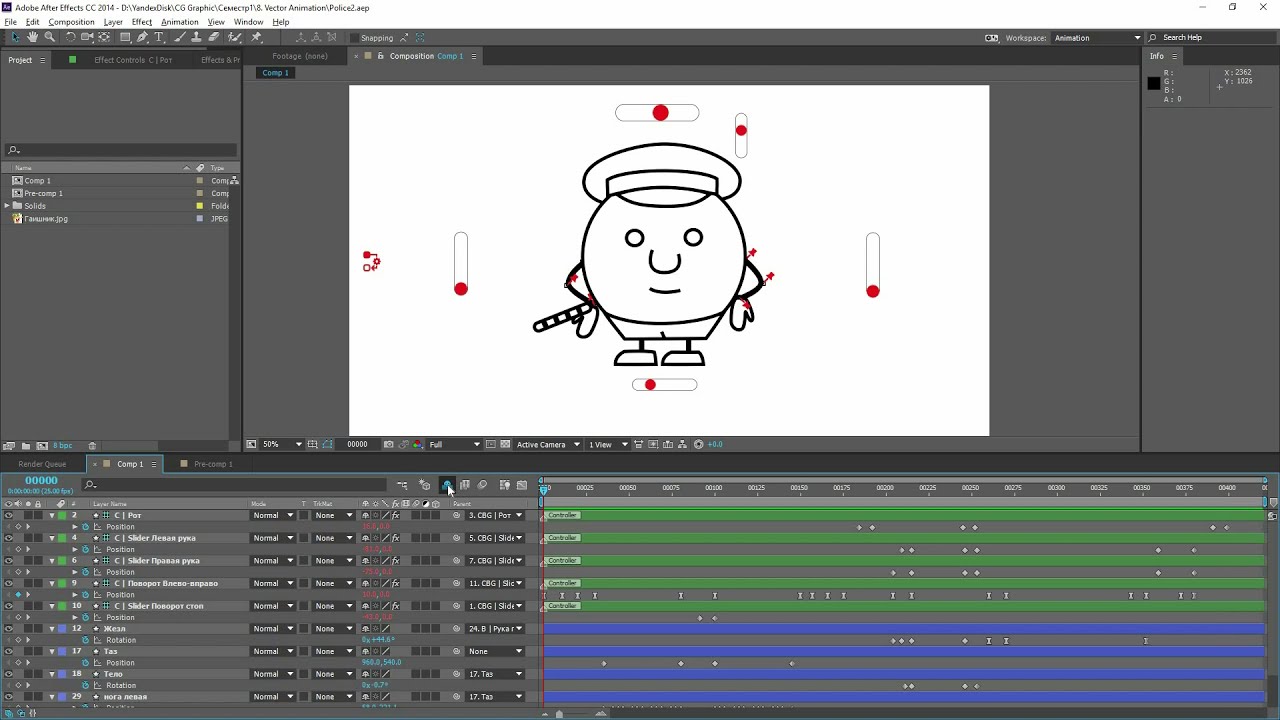Screen dimensions: 1280x720
Task: Hide the 'C | Slider Левая рука' layer
Action: [9, 538]
